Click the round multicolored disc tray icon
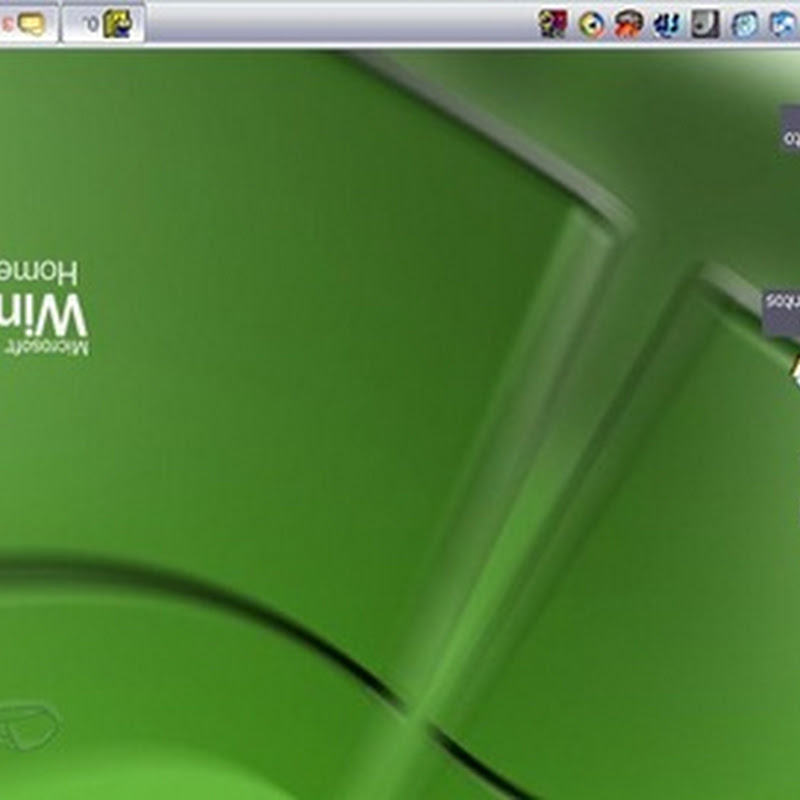This screenshot has height=800, width=800. pyautogui.click(x=592, y=24)
